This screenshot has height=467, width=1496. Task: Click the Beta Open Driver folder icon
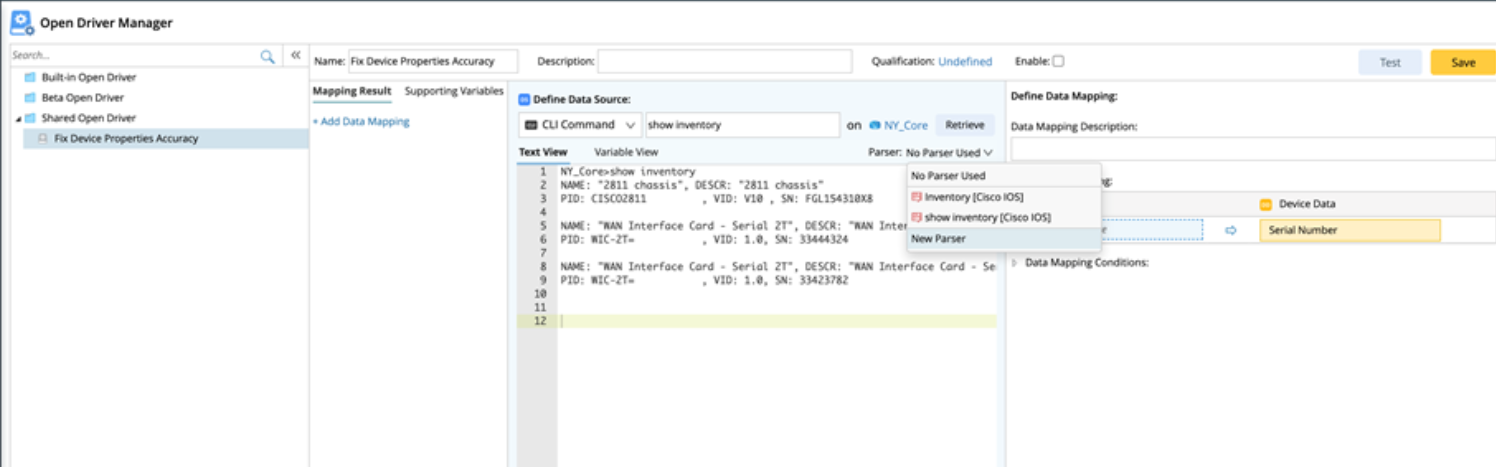pos(30,98)
